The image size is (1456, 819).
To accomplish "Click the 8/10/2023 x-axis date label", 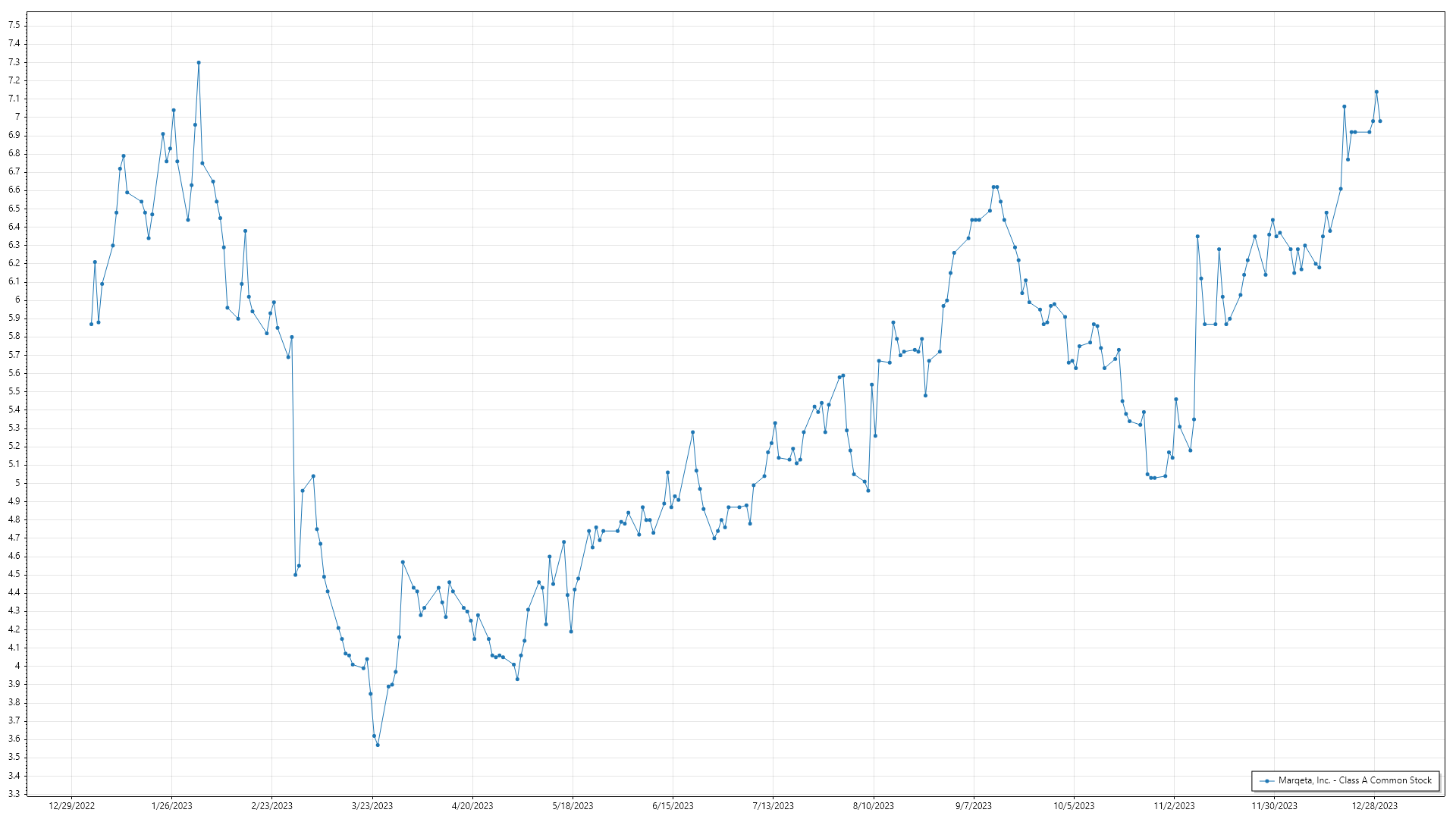I will [x=873, y=806].
